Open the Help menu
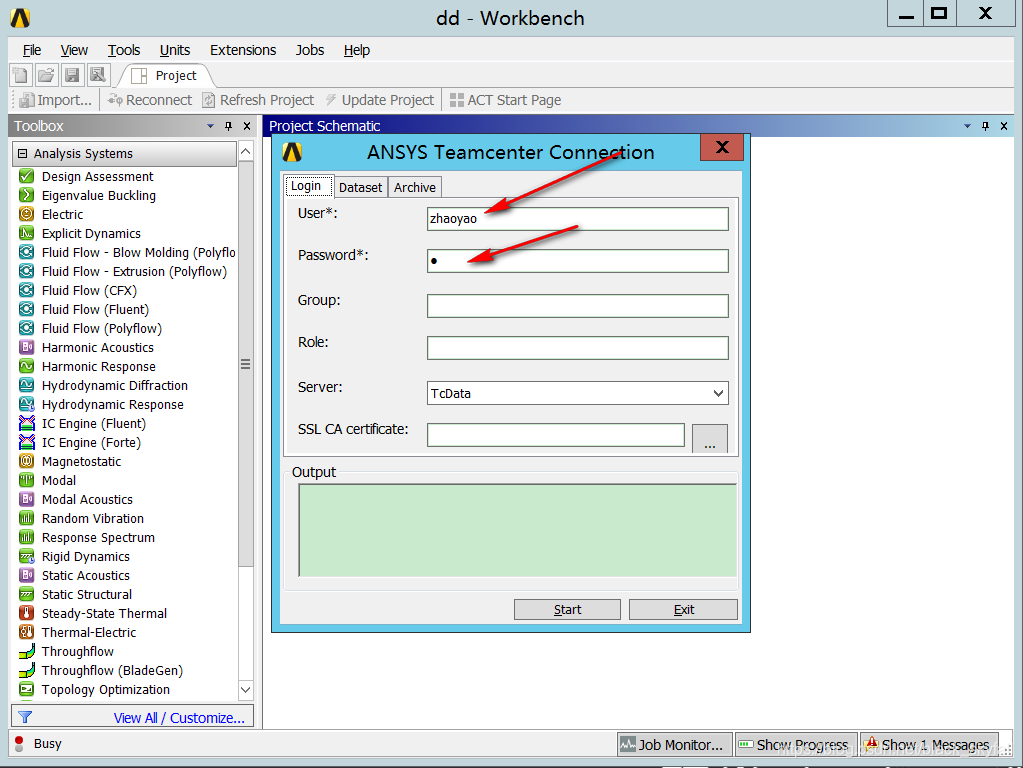The height and width of the screenshot is (768, 1023). click(x=357, y=50)
